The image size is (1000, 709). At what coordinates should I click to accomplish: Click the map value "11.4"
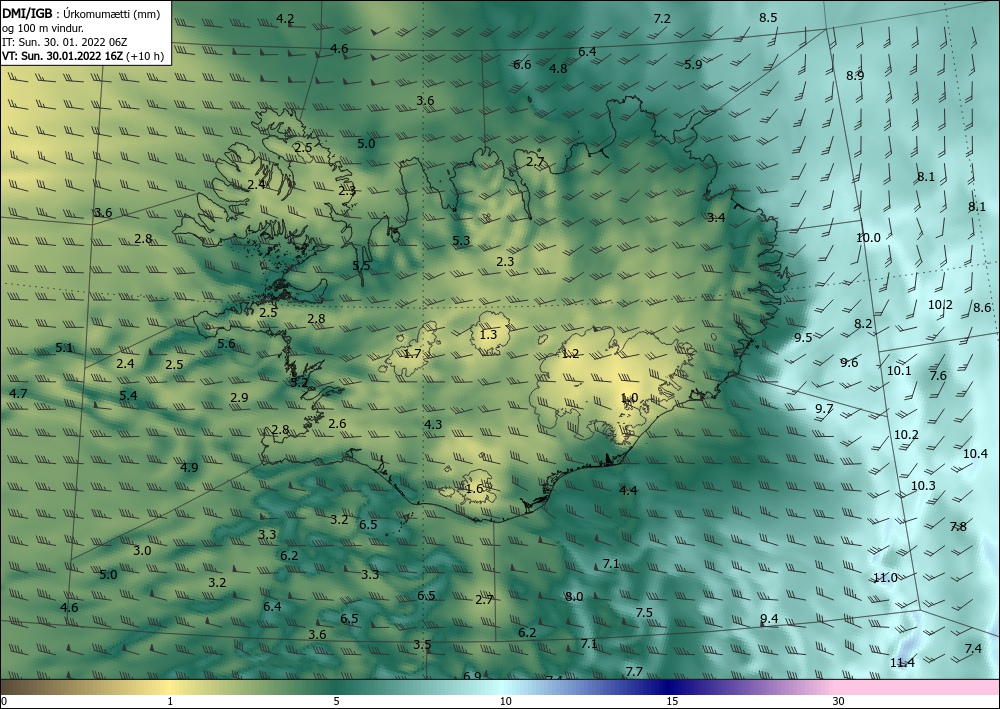point(902,662)
